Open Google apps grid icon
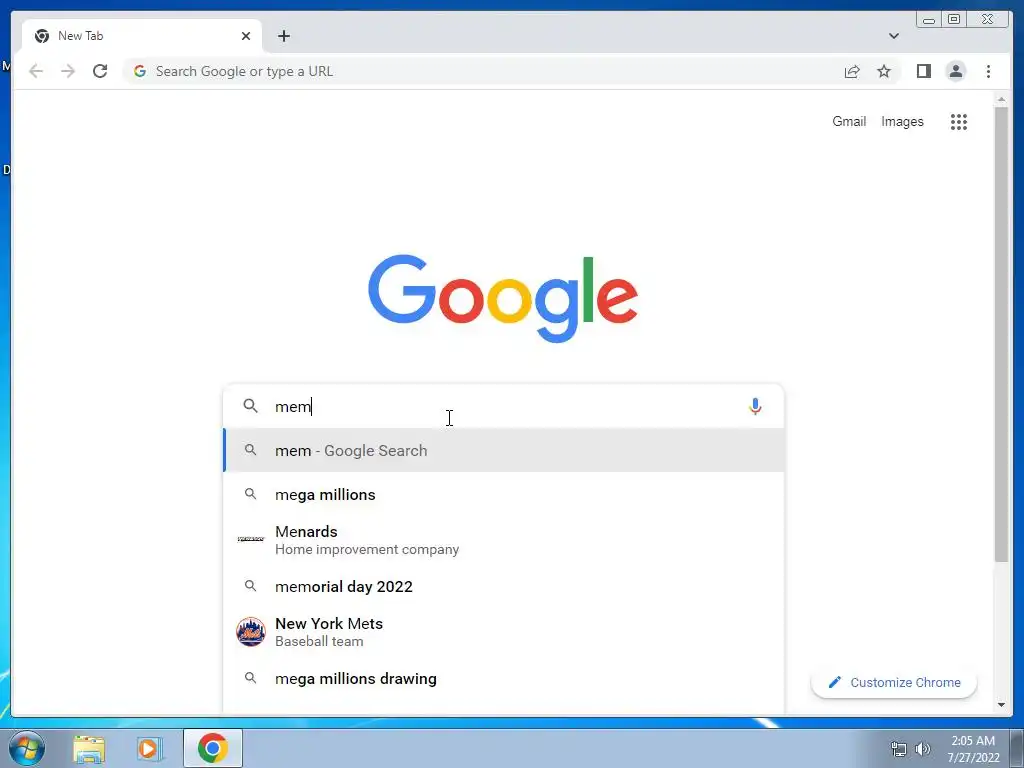1024x768 pixels. tap(958, 121)
